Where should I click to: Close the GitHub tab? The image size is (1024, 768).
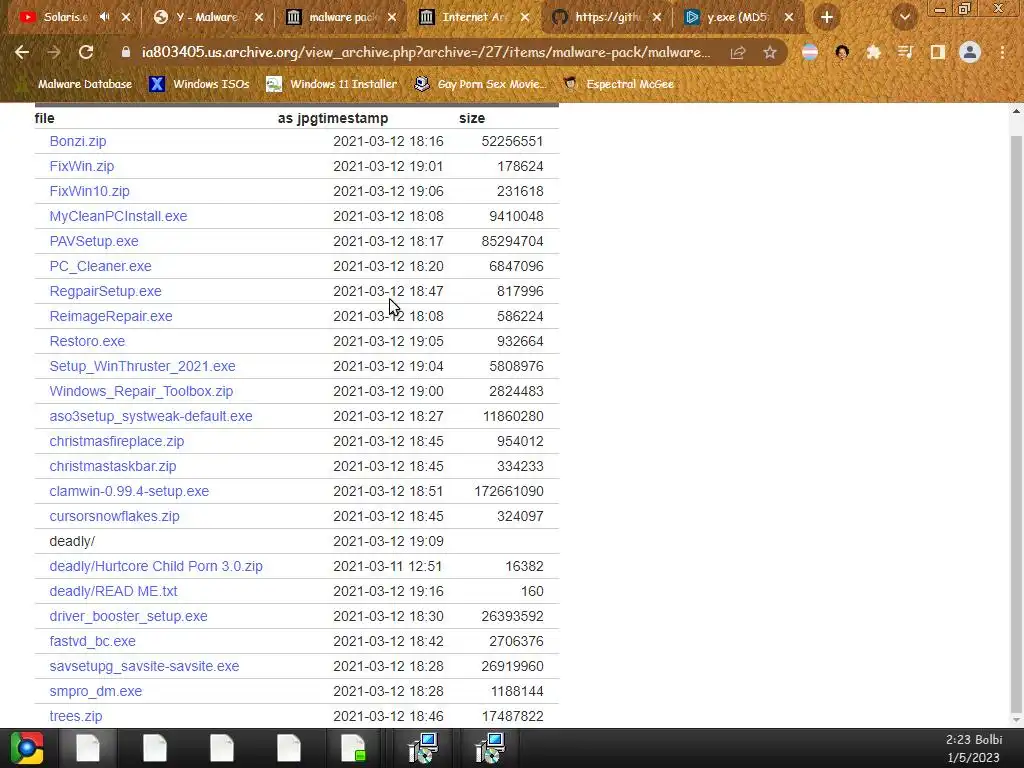pos(657,17)
